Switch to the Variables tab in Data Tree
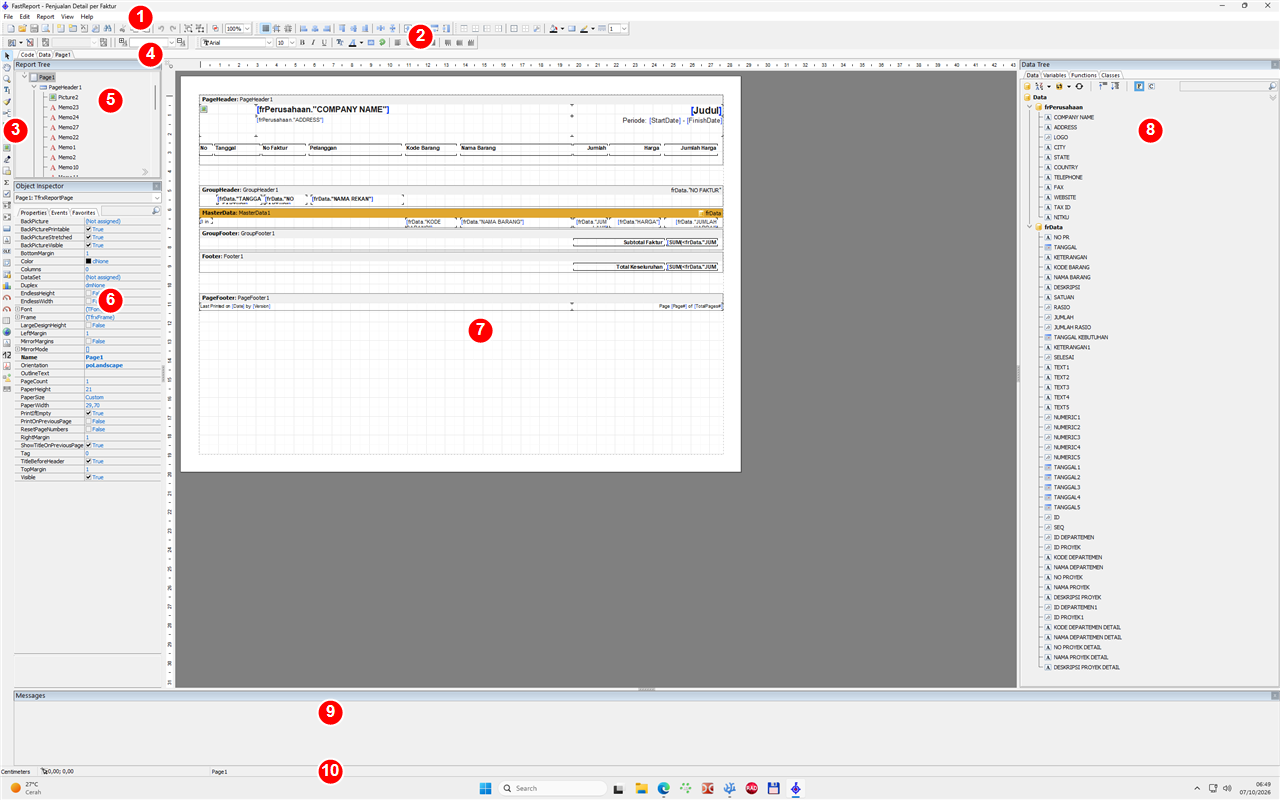Image resolution: width=1280 pixels, height=800 pixels. (1055, 75)
